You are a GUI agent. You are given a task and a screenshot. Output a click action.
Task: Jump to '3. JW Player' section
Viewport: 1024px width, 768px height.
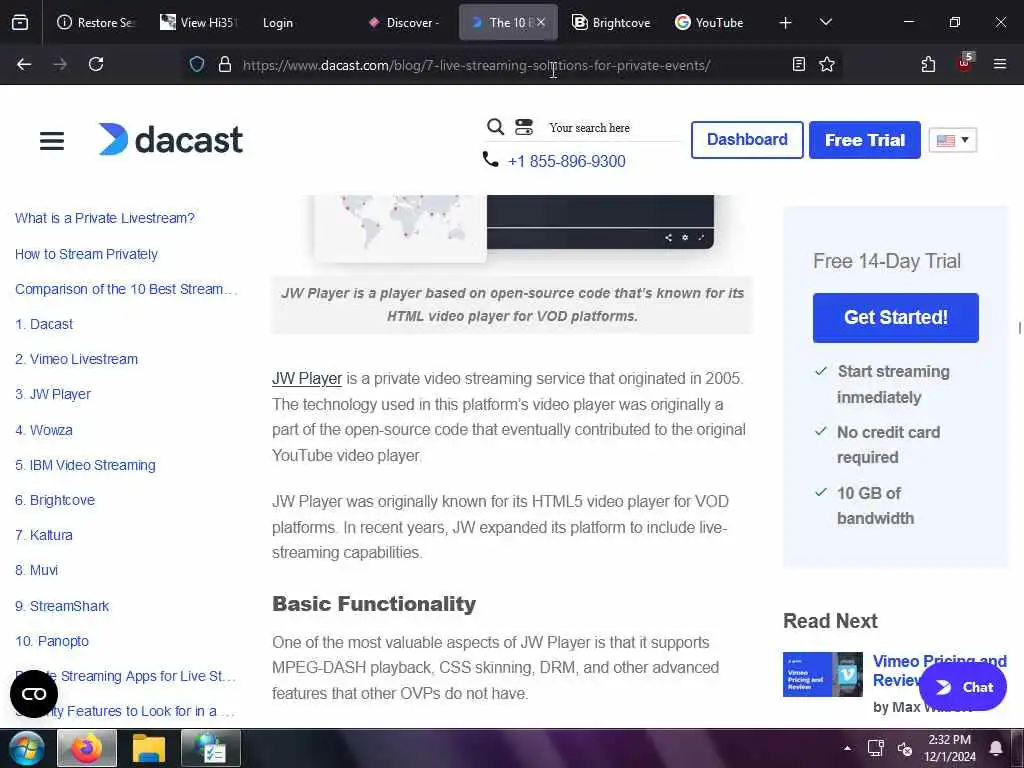coord(53,394)
